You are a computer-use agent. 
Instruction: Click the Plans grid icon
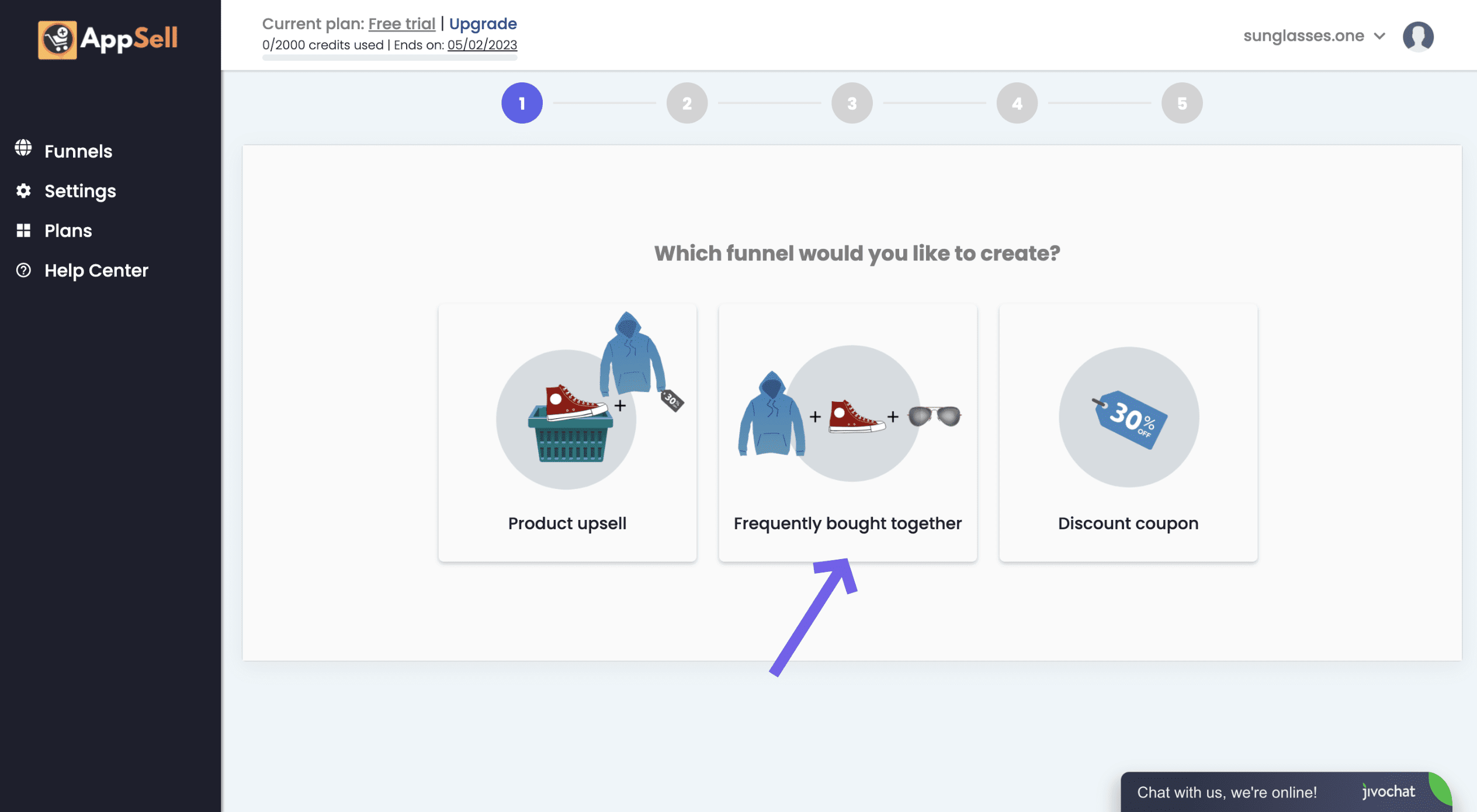click(x=23, y=231)
